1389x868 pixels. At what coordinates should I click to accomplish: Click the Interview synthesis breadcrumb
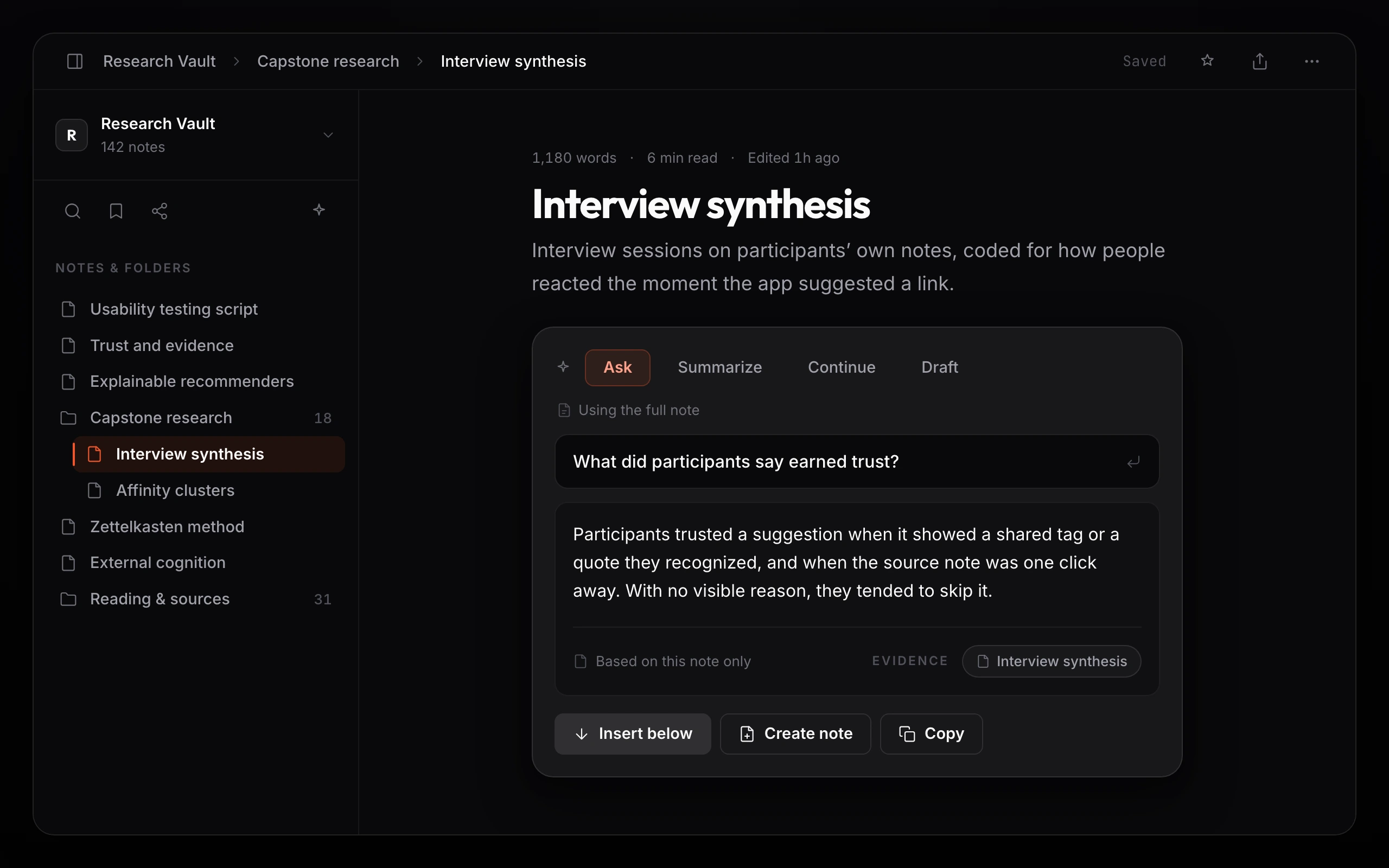[513, 61]
